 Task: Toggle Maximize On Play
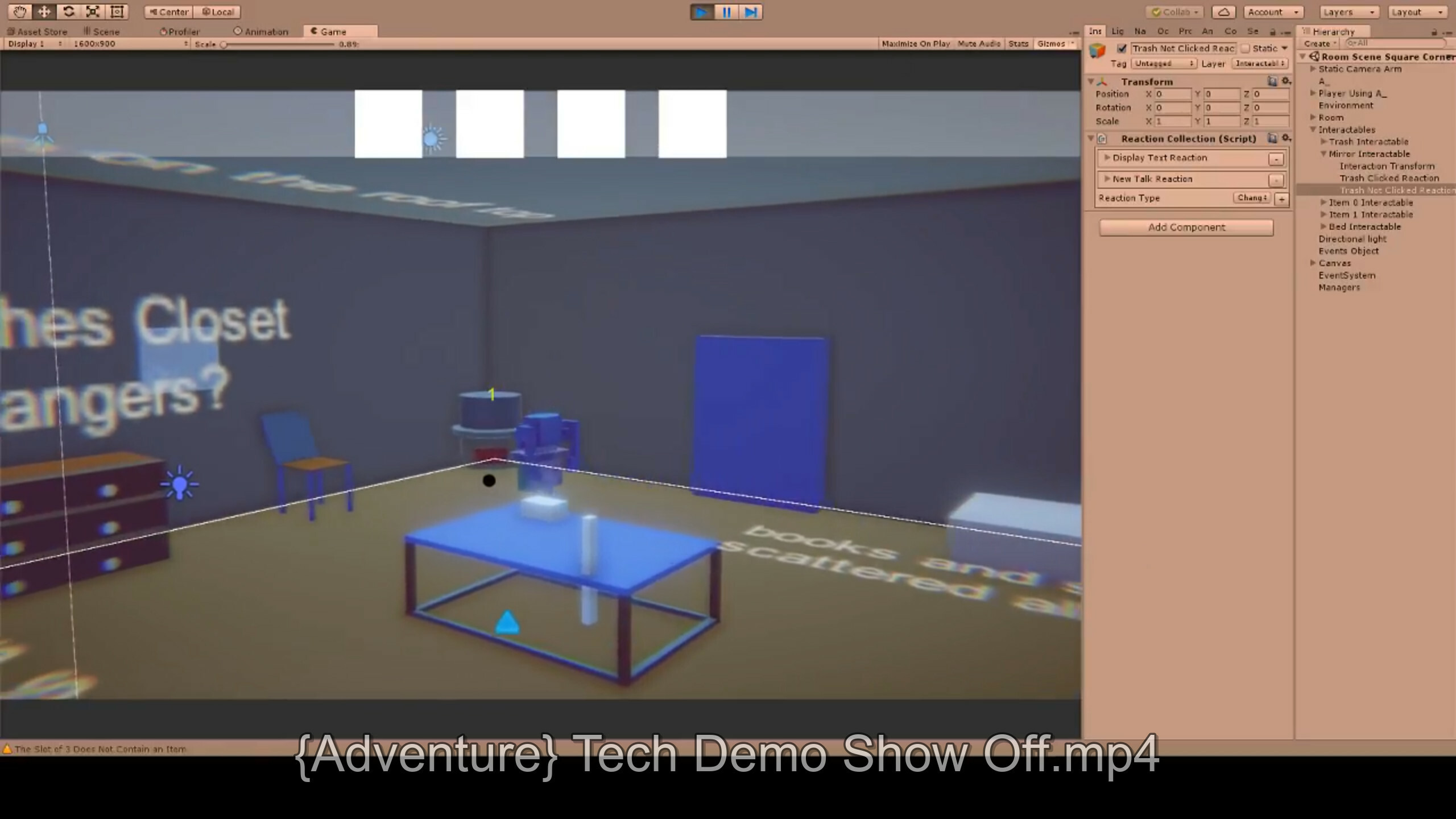click(916, 44)
